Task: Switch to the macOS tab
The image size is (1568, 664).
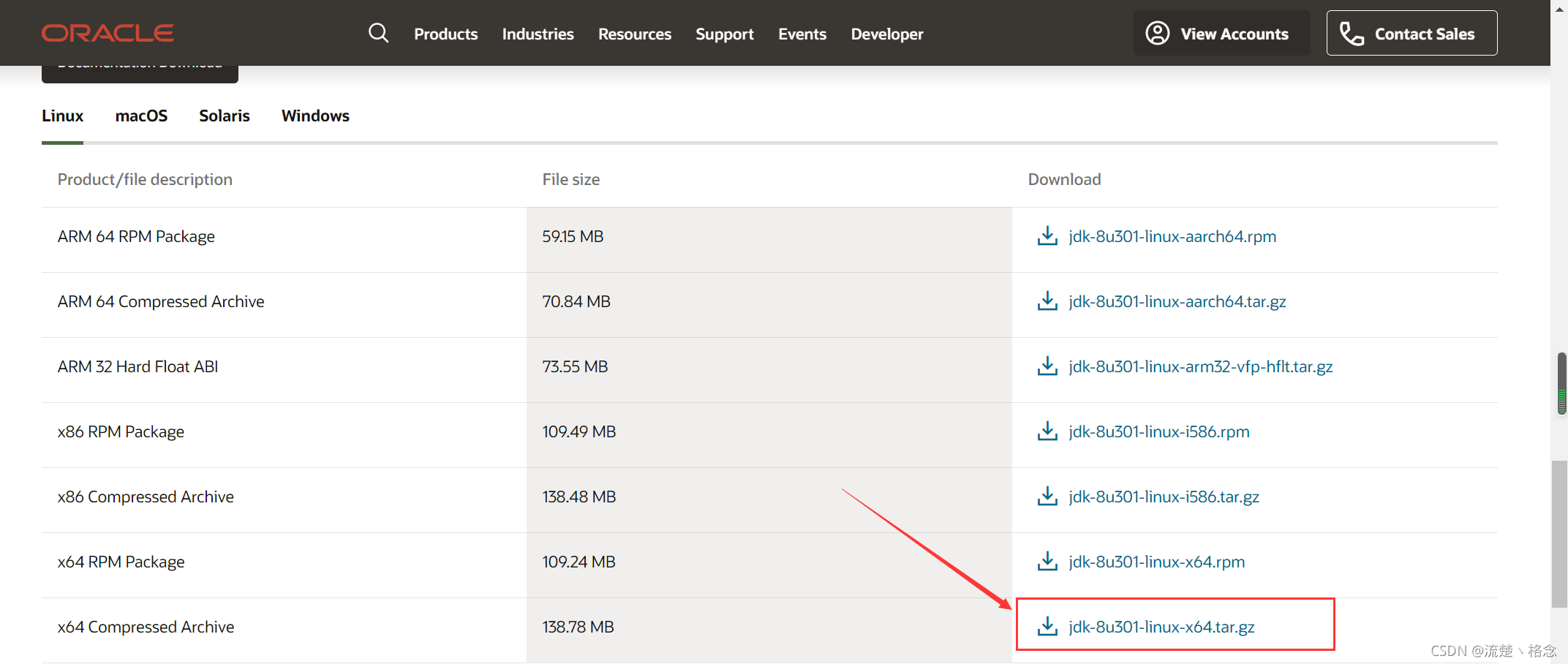Action: pos(141,116)
